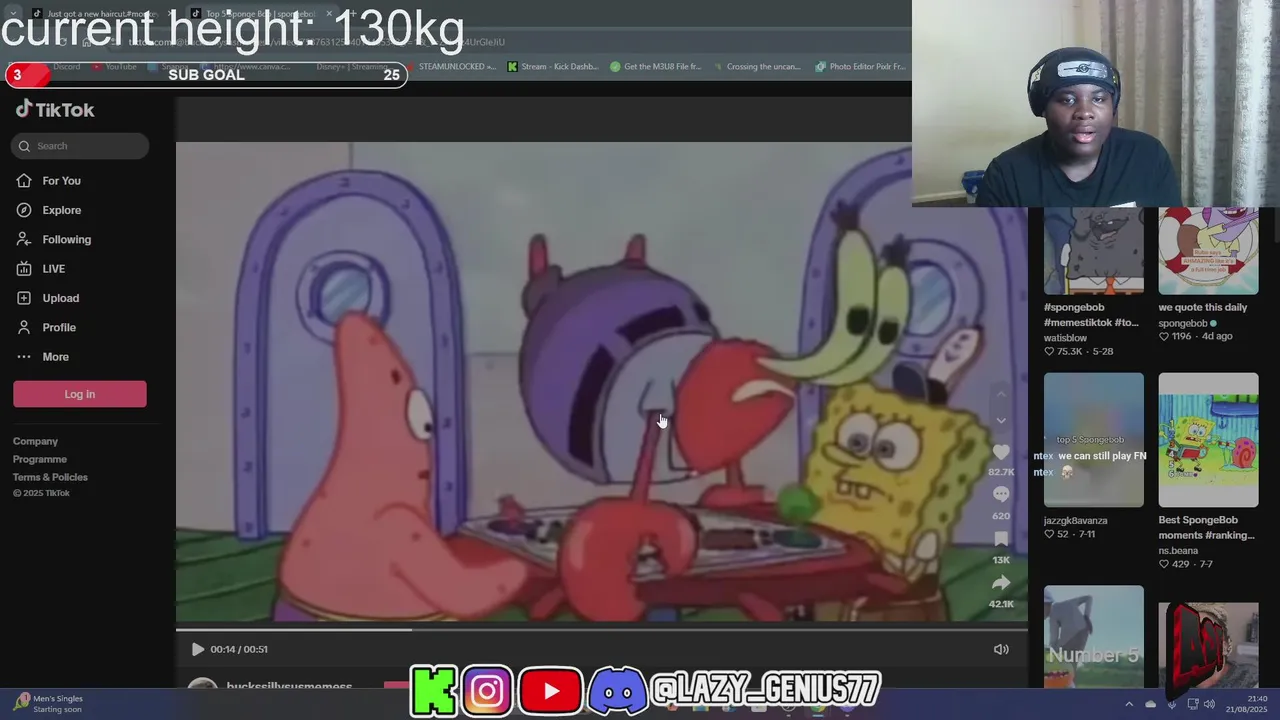Expand the Programme footer section
Image resolution: width=1280 pixels, height=720 pixels.
coord(40,459)
